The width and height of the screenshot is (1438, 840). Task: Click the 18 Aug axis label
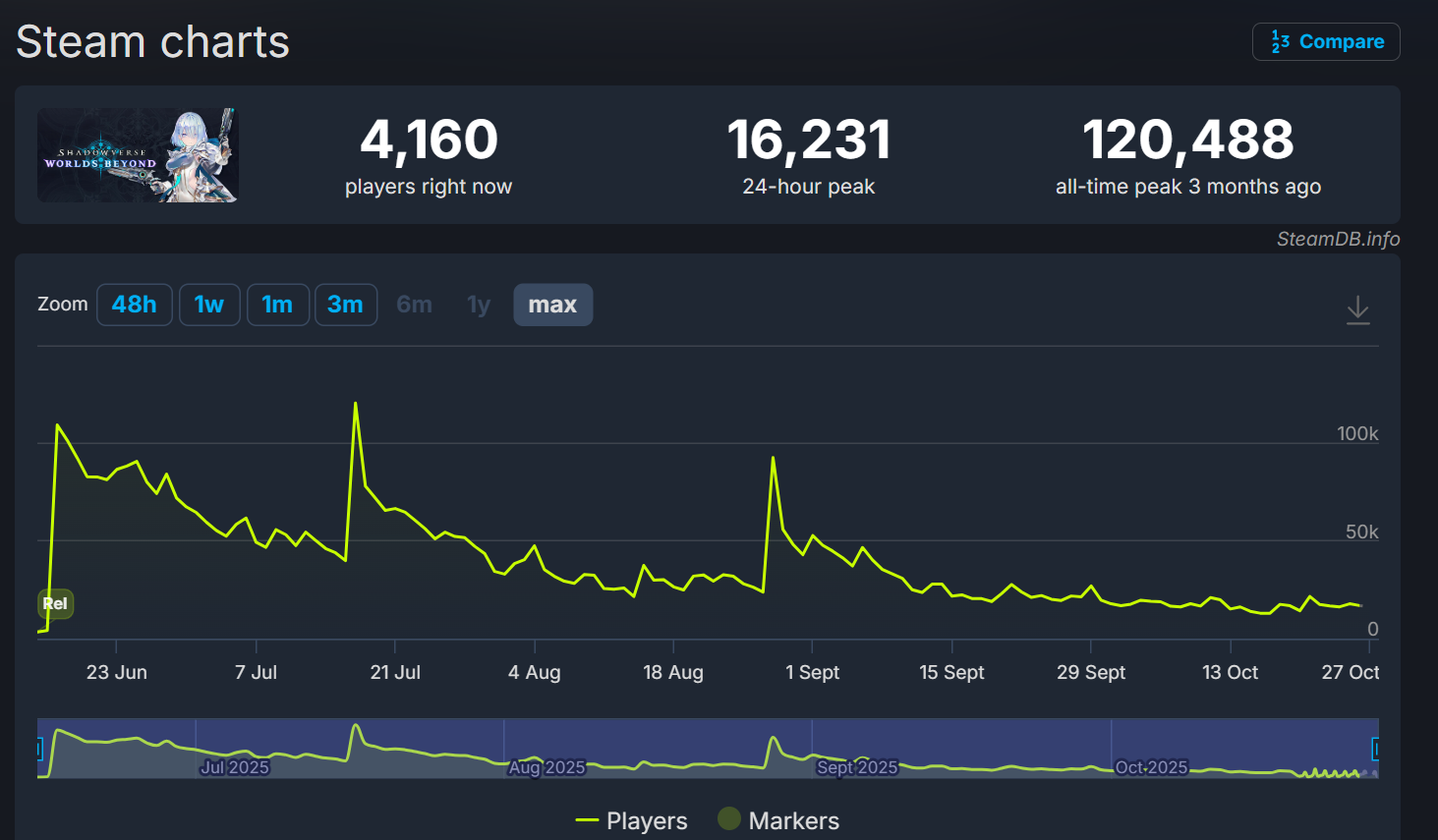(x=673, y=672)
